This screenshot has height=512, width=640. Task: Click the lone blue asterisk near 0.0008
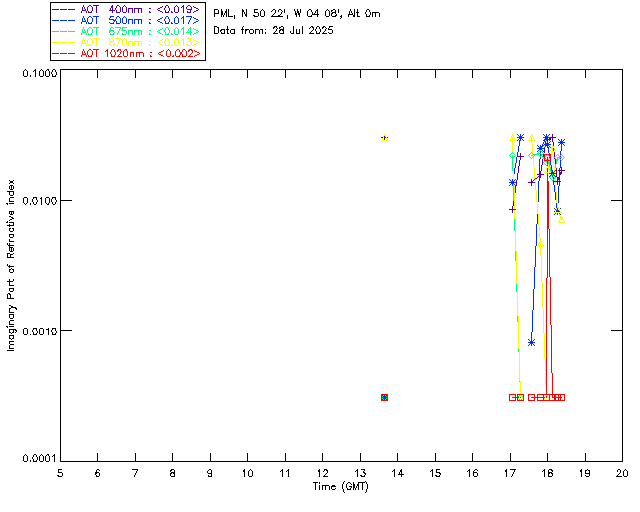pyautogui.click(x=531, y=342)
